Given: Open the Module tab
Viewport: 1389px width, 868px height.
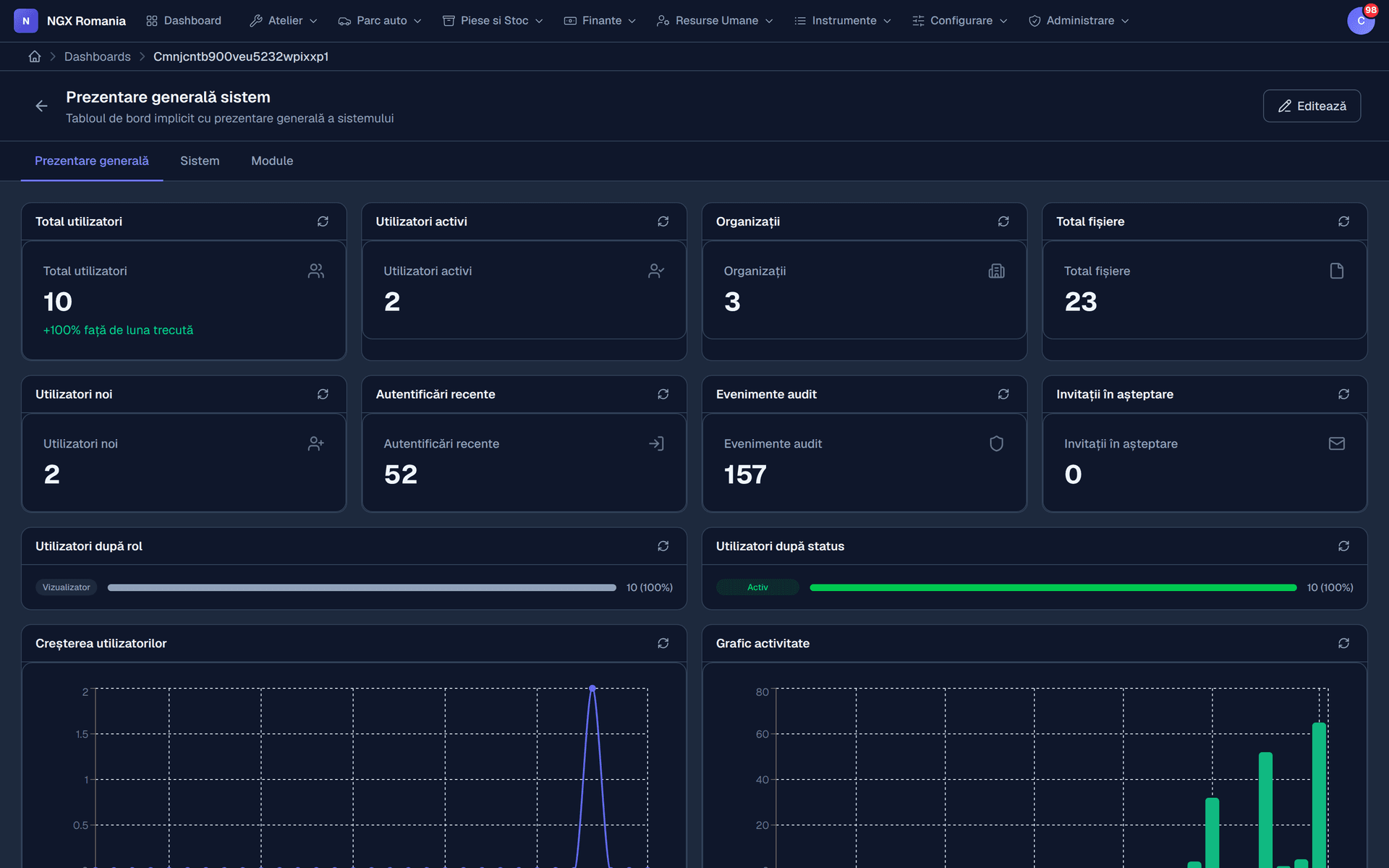Looking at the screenshot, I should [x=272, y=161].
